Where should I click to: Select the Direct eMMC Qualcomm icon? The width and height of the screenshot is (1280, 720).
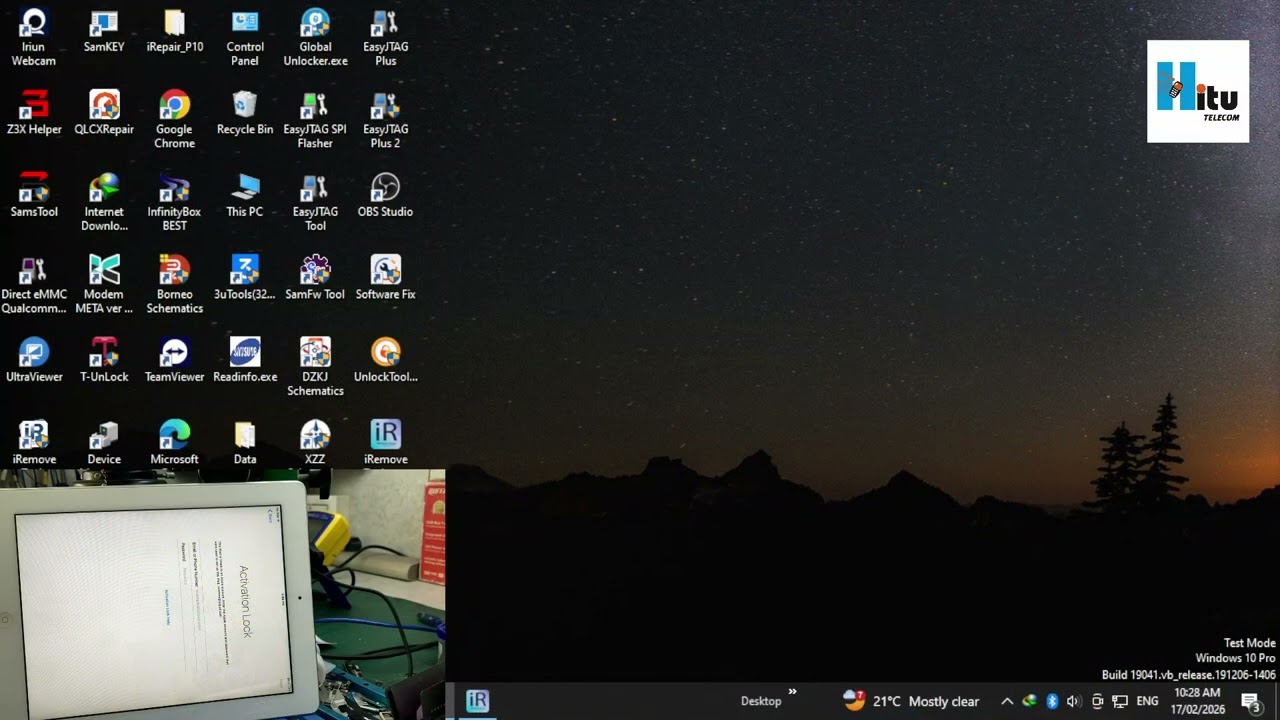coord(33,285)
